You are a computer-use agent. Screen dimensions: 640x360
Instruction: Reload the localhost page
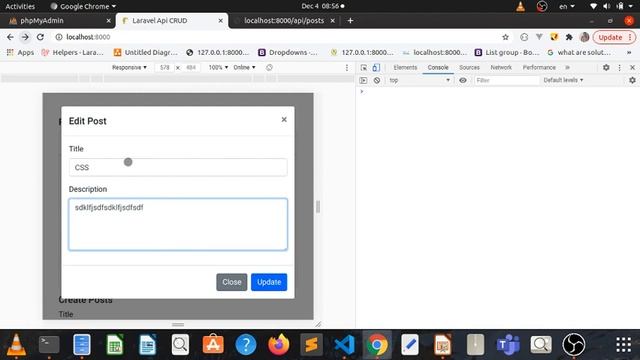40,37
